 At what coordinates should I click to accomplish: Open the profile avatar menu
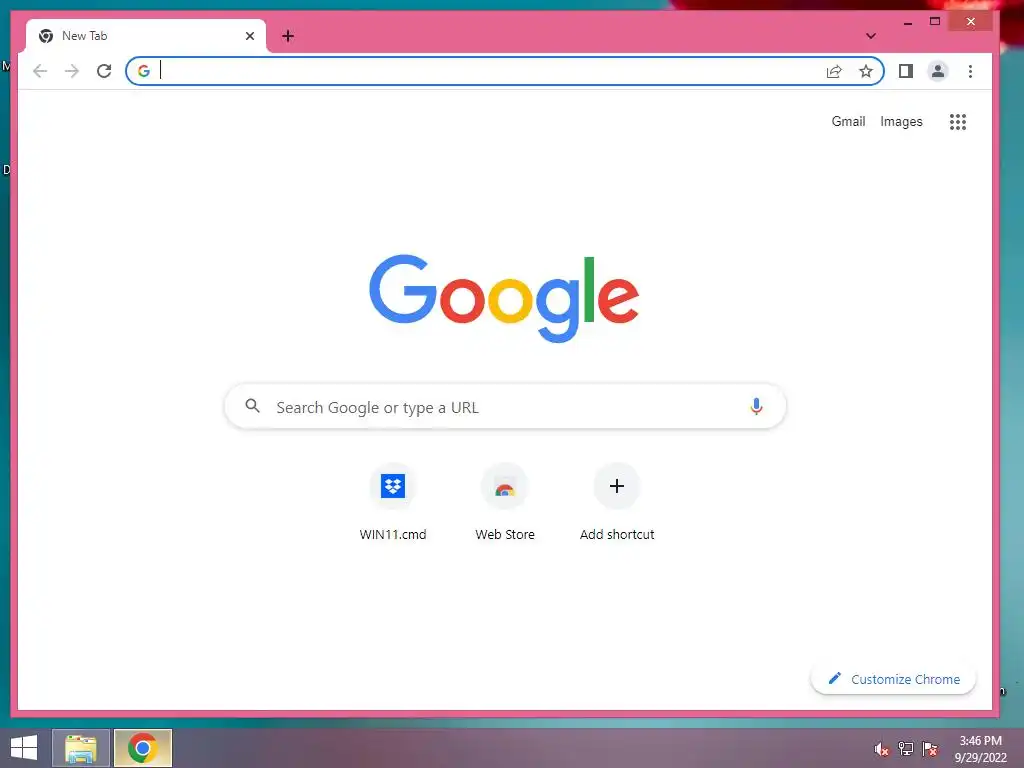point(938,71)
